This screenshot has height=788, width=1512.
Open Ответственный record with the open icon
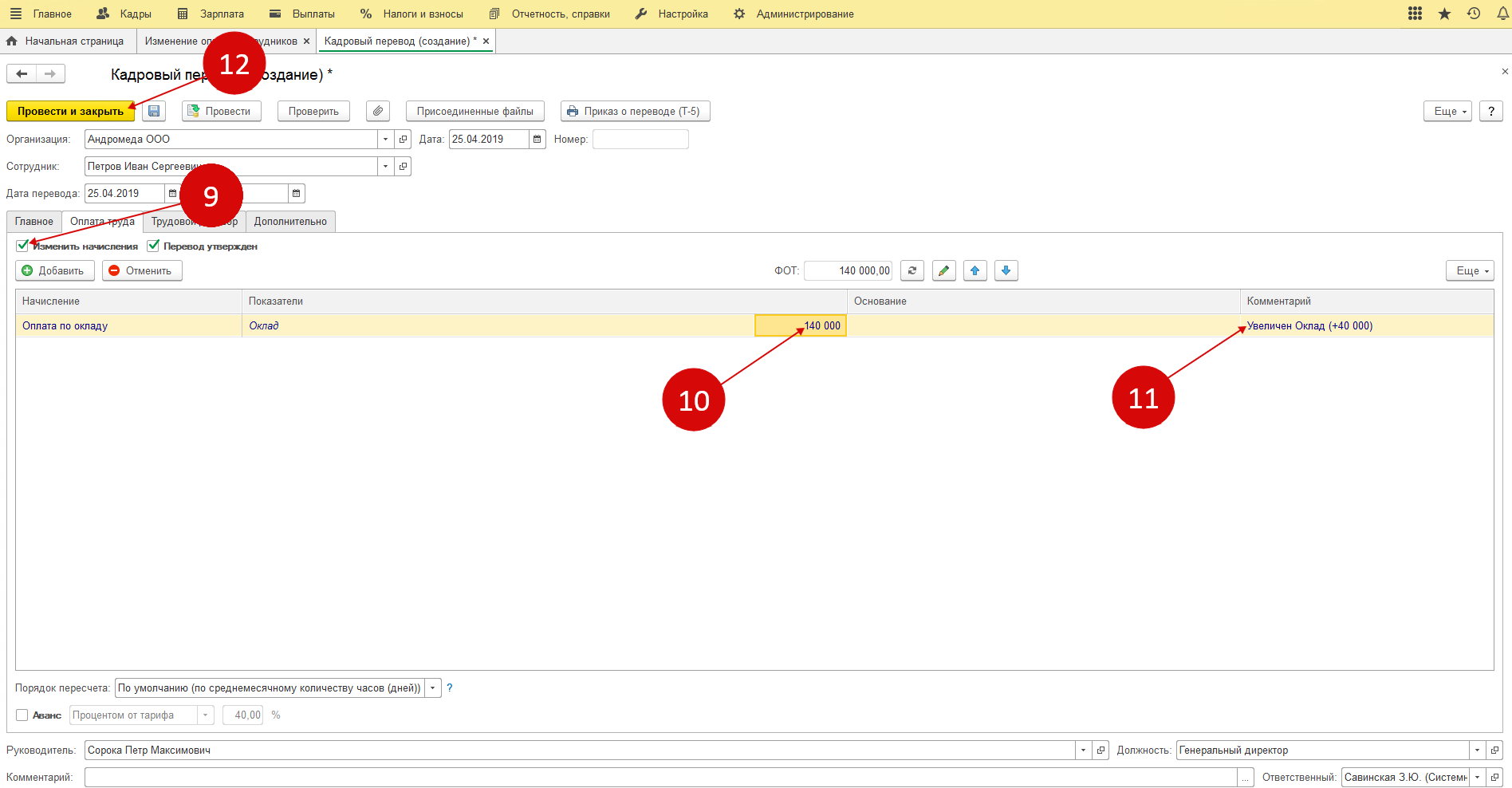coord(1494,777)
